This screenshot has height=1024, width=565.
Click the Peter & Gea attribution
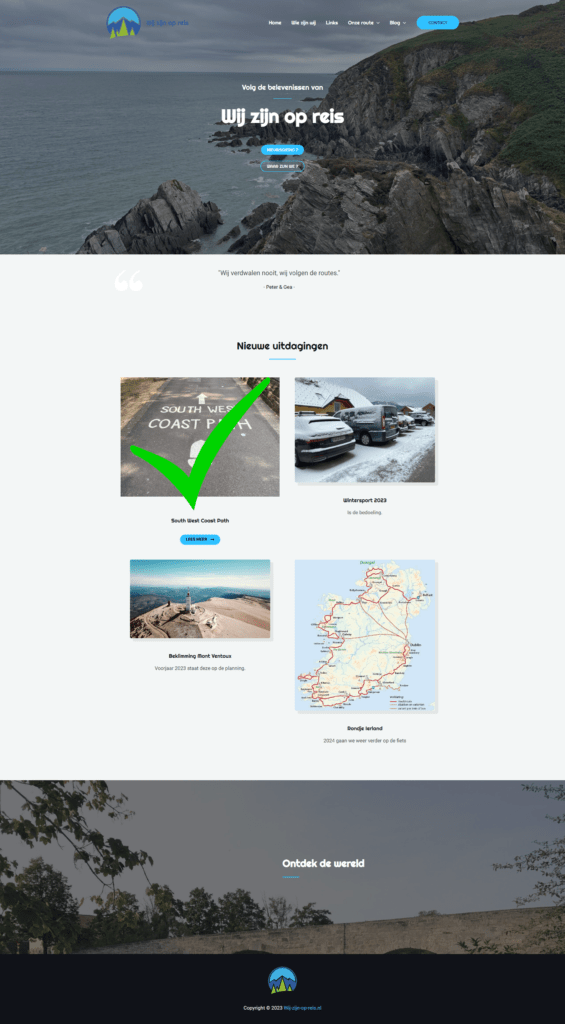click(279, 287)
